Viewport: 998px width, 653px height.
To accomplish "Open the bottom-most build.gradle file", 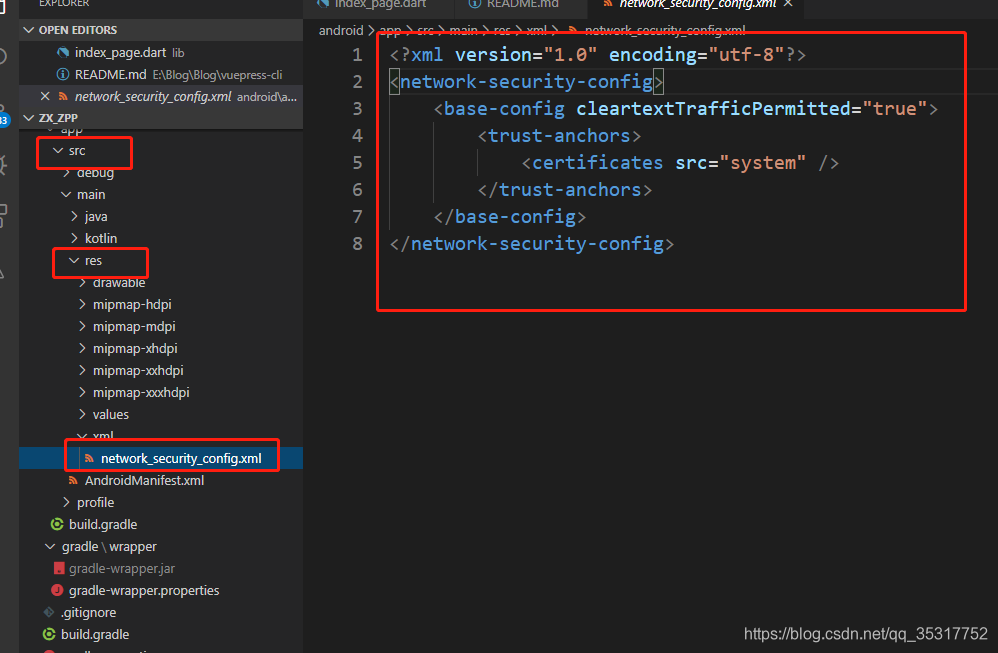I will [x=95, y=635].
